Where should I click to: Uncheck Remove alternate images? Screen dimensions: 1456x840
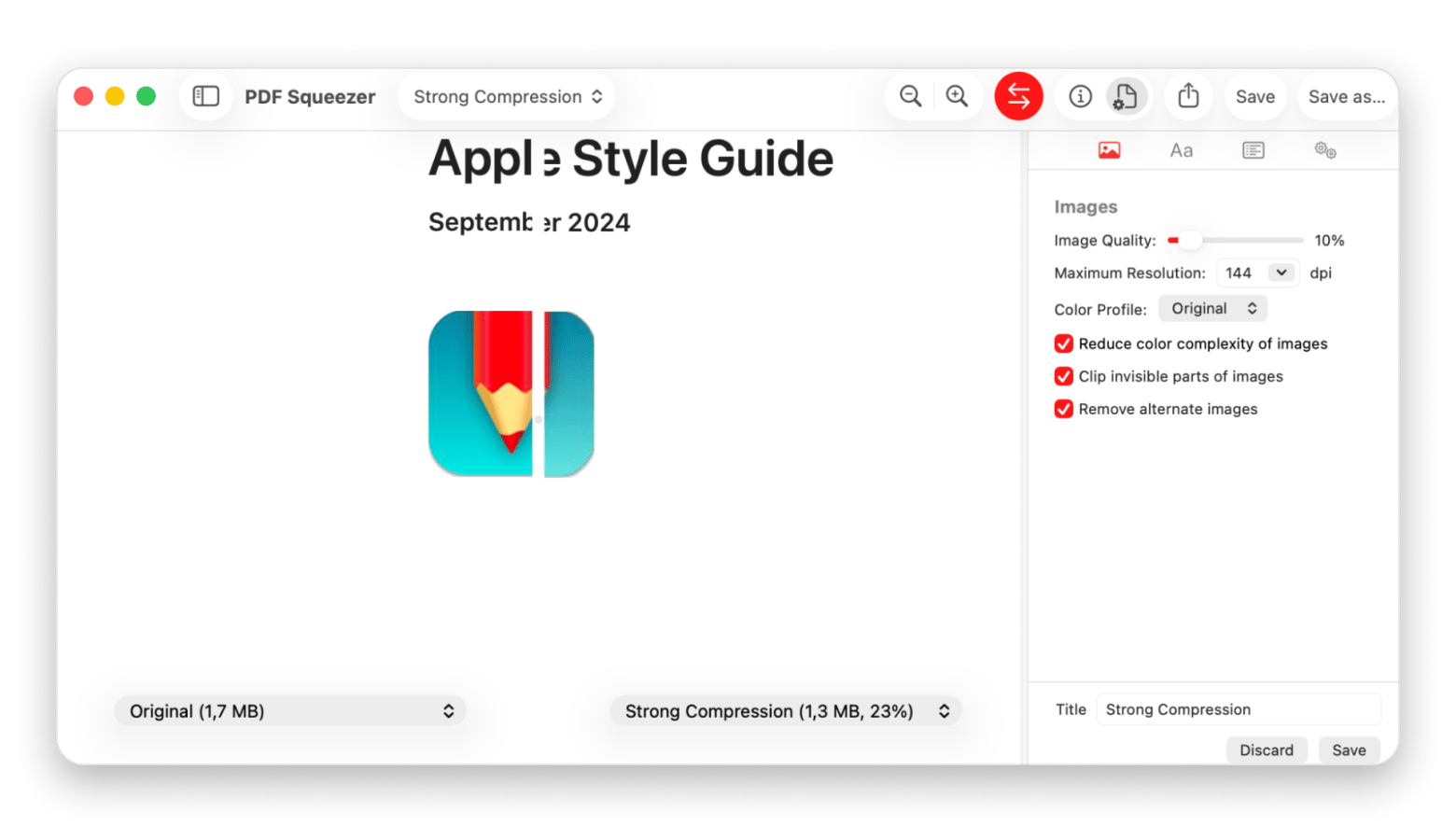[1063, 409]
